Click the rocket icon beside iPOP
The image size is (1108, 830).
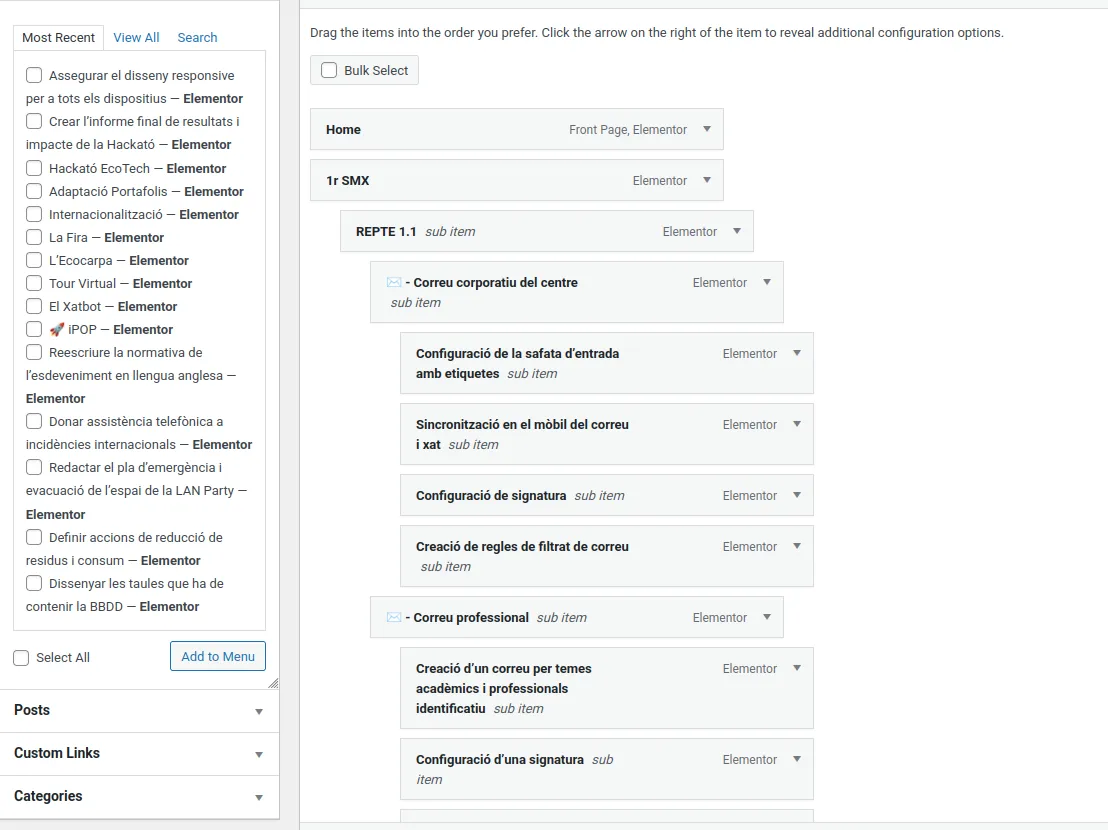pos(57,330)
